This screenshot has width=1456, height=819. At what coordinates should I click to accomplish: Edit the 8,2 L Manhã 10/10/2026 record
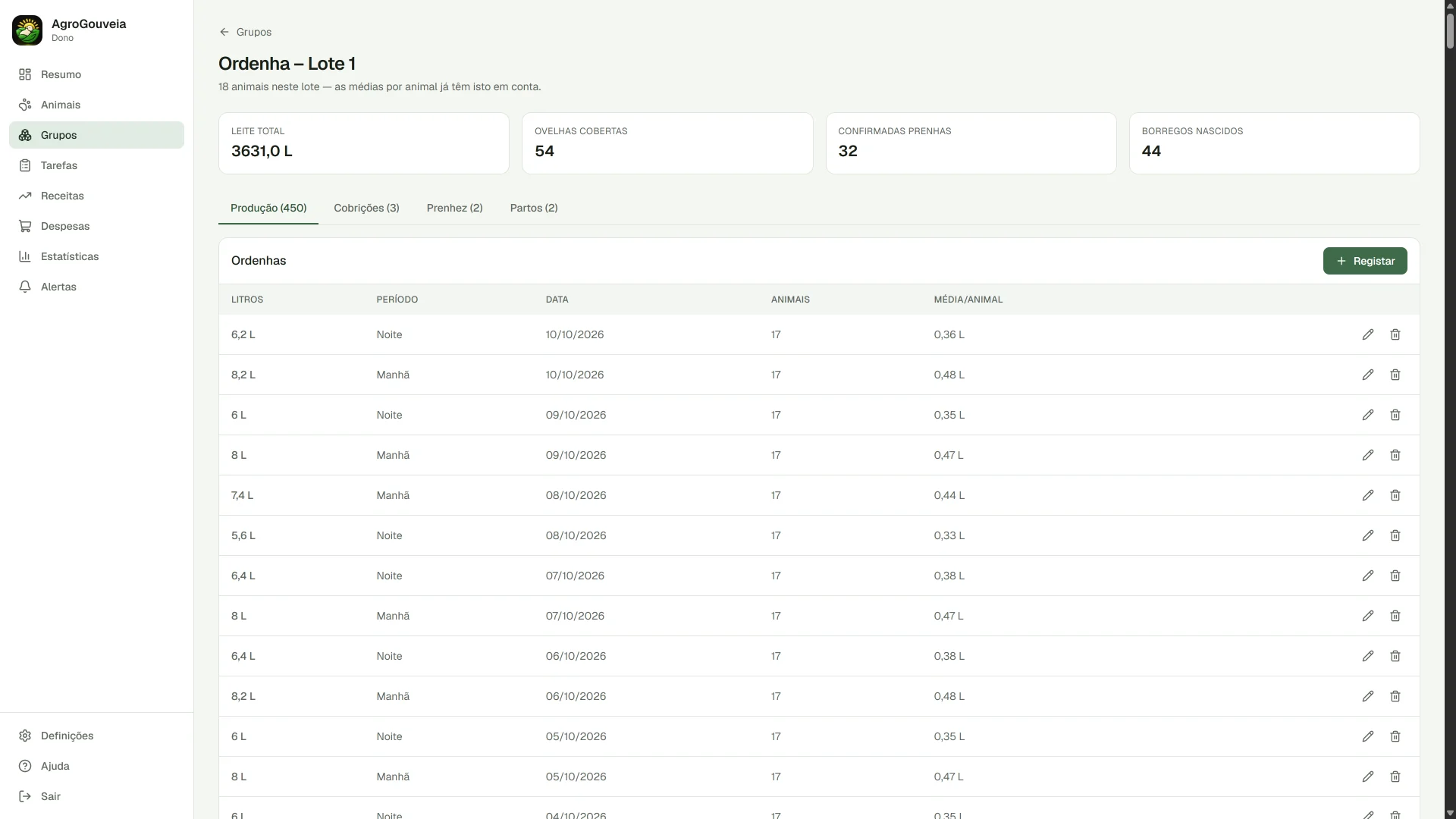1367,375
